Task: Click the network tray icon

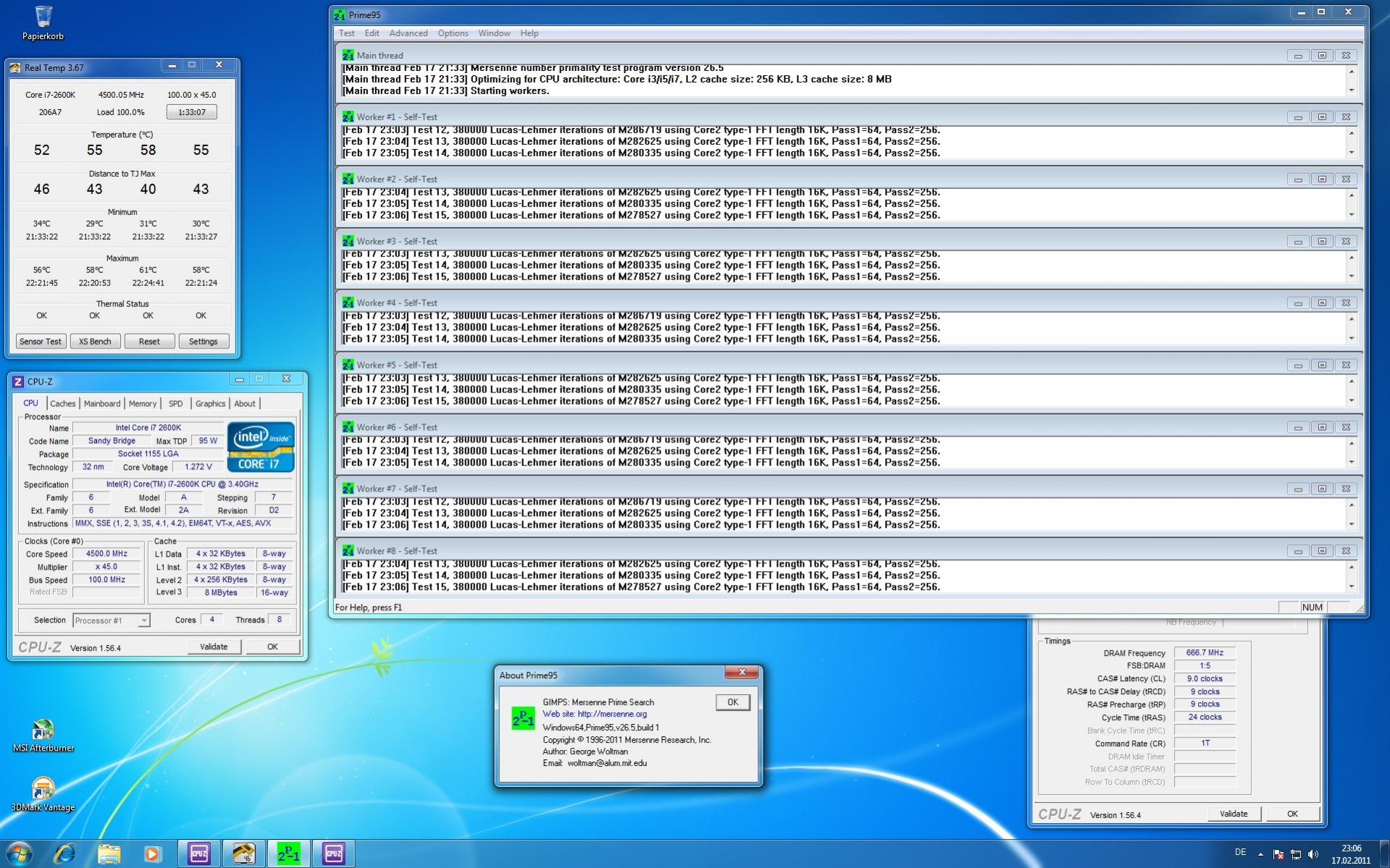Action: pyautogui.click(x=1296, y=854)
